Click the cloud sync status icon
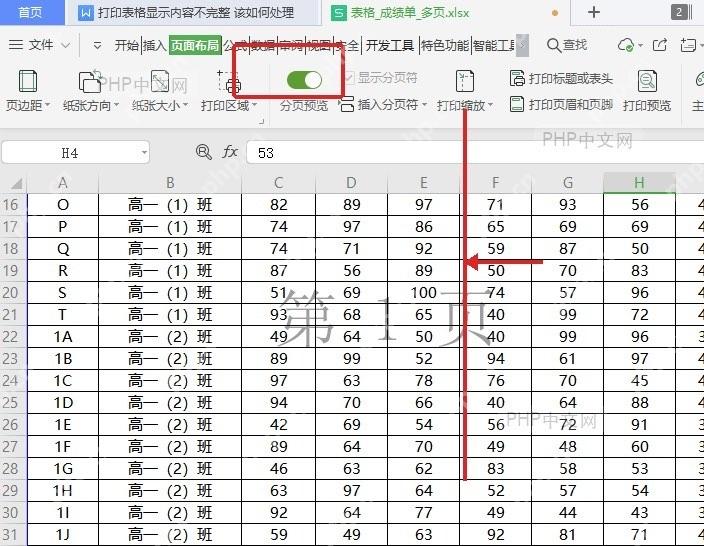This screenshot has height=546, width=704. click(626, 45)
